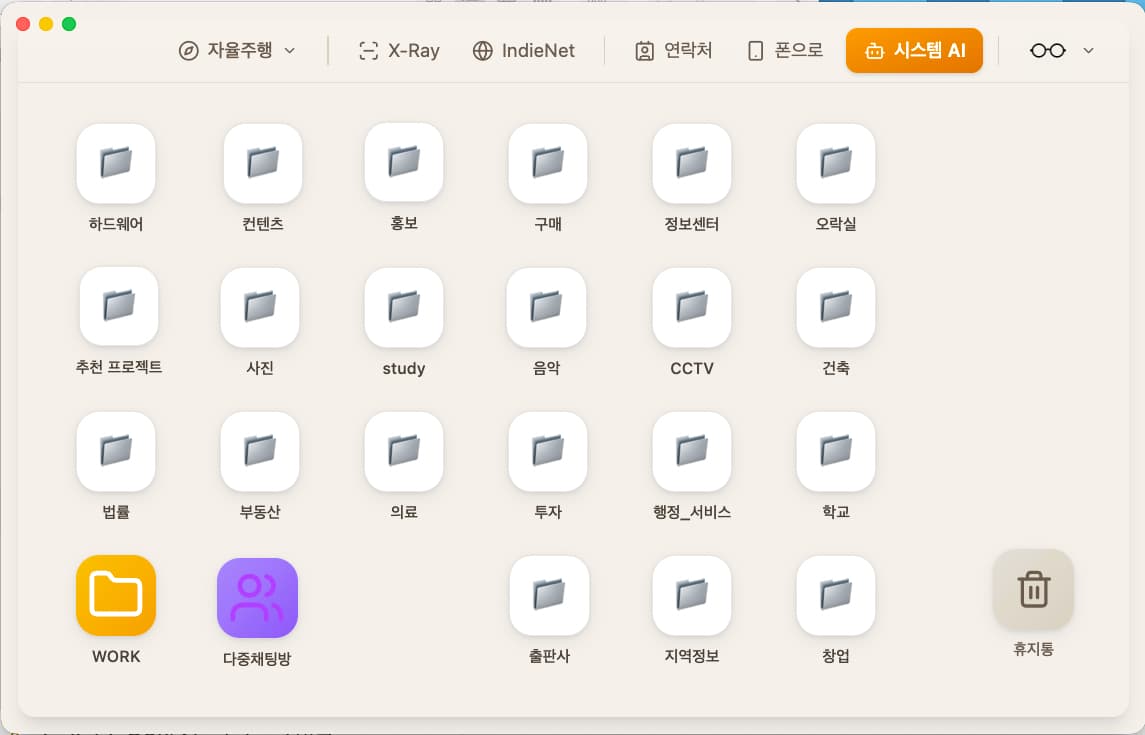Open the 정보센터 folder icon
1145x735 pixels.
[692, 163]
